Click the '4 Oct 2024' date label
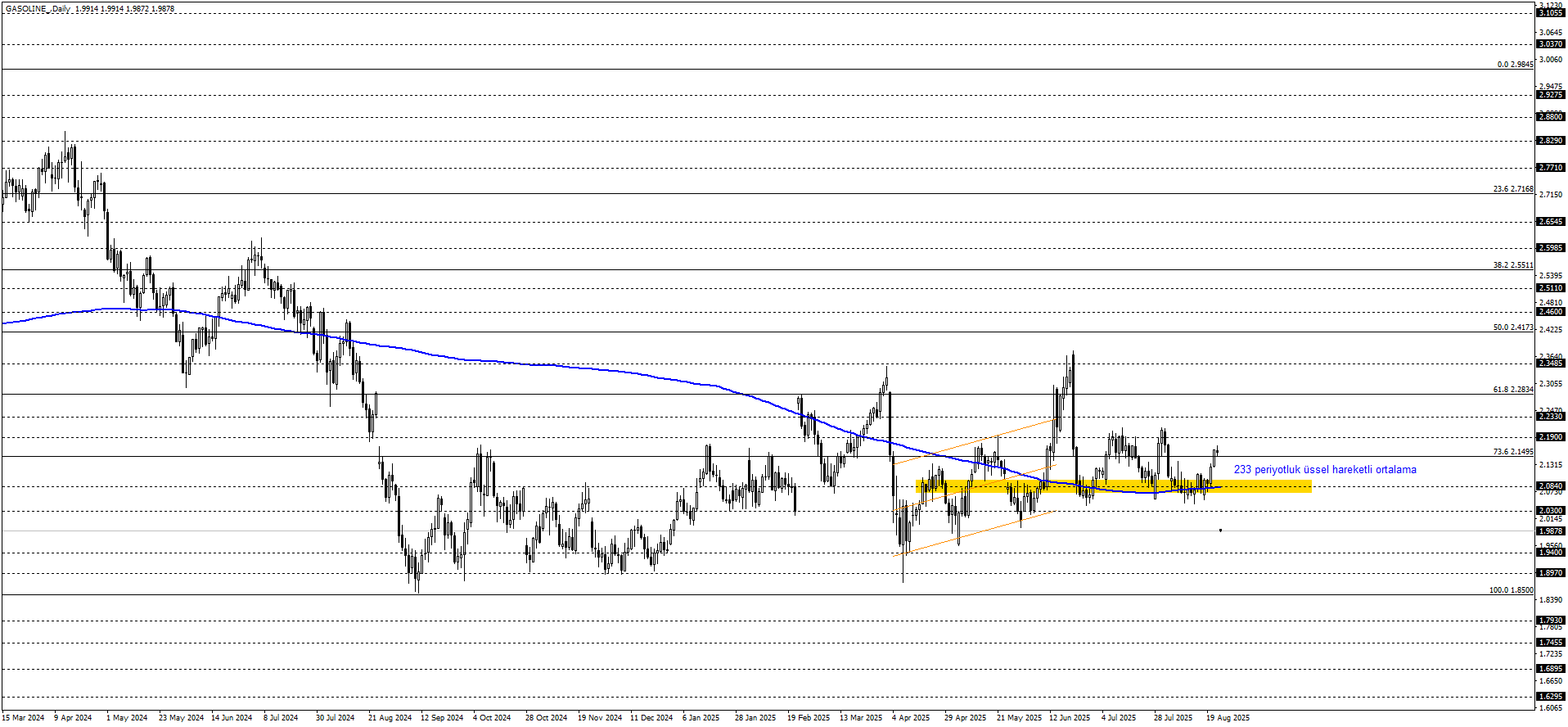This screenshot has height=727, width=1568. (492, 718)
